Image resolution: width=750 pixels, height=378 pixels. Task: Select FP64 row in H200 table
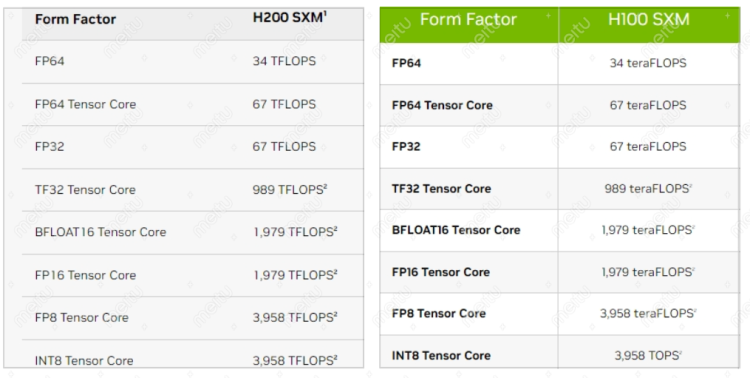tap(193, 61)
